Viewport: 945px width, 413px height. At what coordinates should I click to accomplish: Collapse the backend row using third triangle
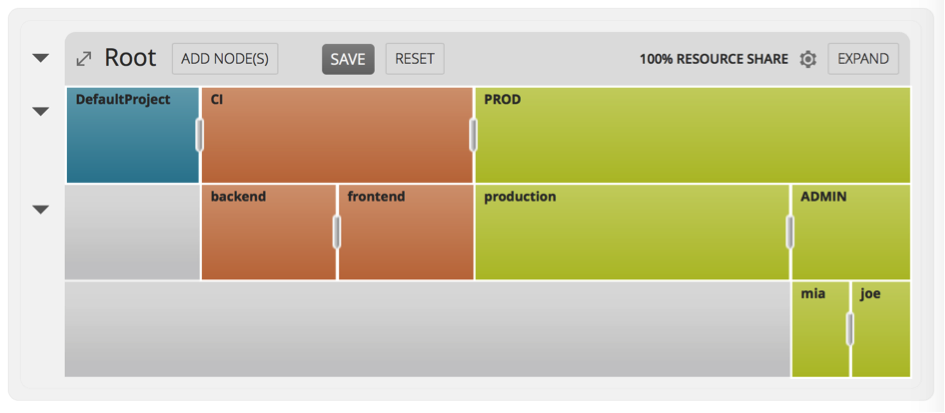pos(40,209)
